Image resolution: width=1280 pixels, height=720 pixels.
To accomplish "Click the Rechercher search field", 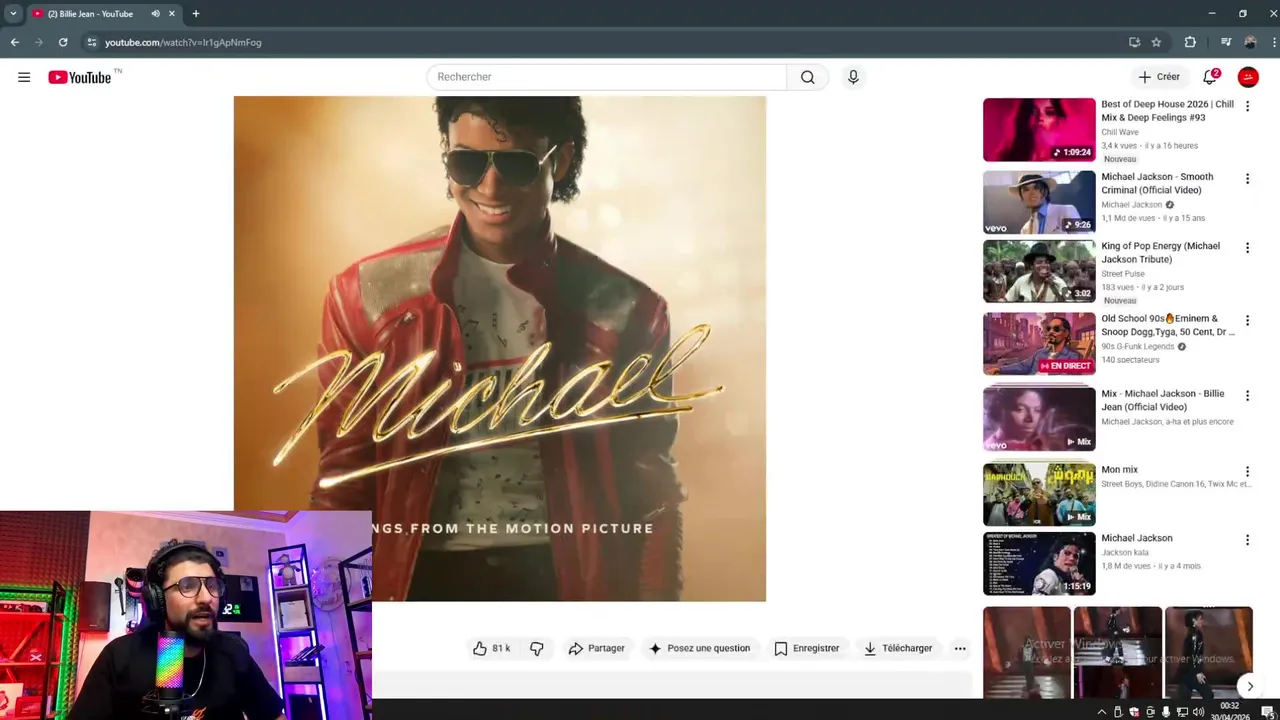I will 607,77.
